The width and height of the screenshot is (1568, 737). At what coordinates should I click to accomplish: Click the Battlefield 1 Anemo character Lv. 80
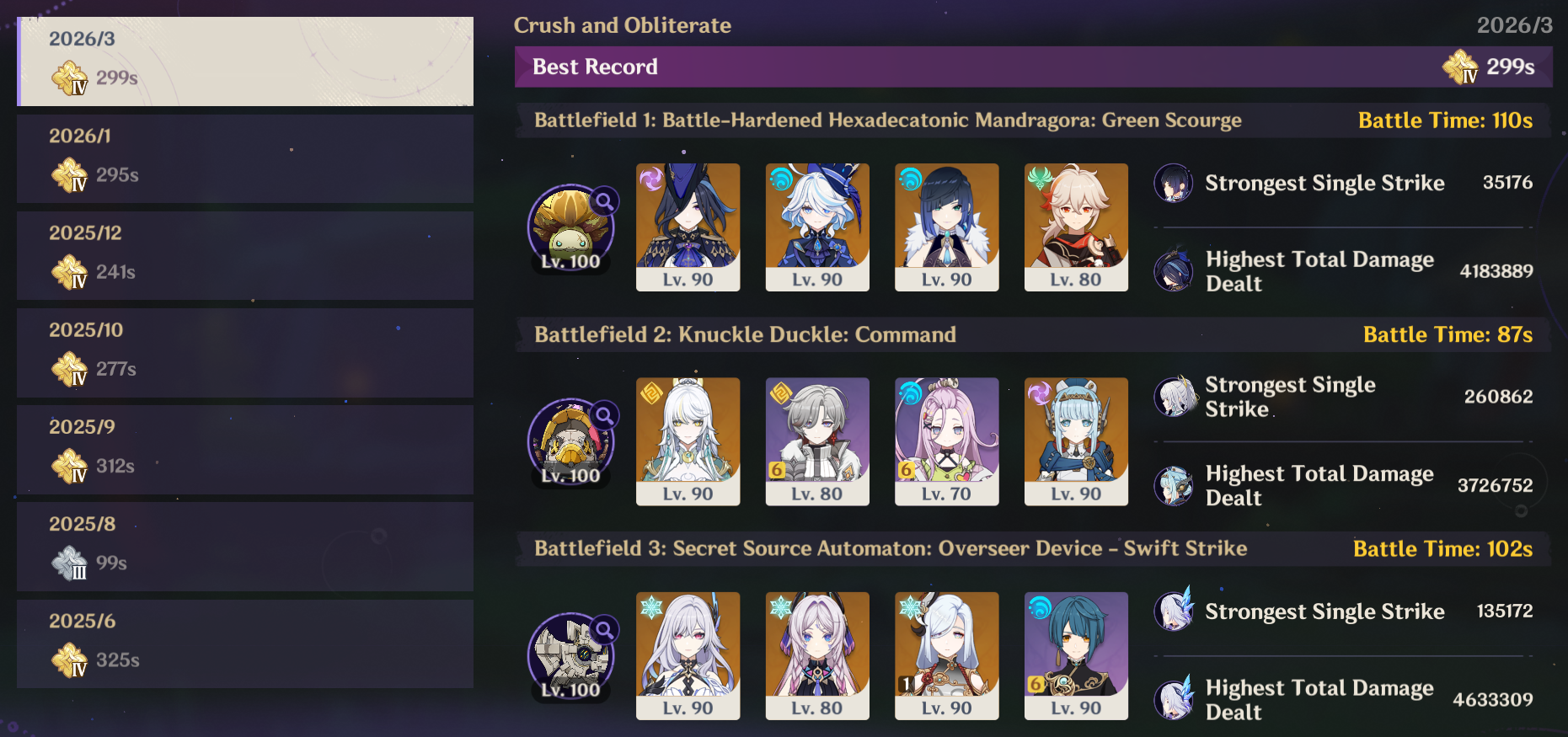(x=1076, y=227)
